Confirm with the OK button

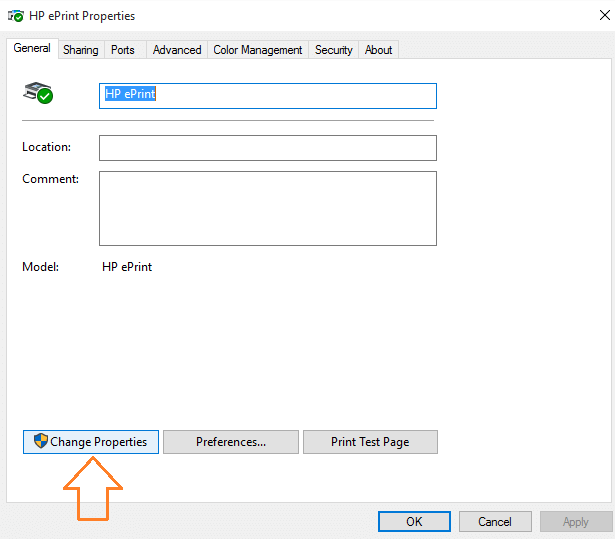pyautogui.click(x=414, y=521)
